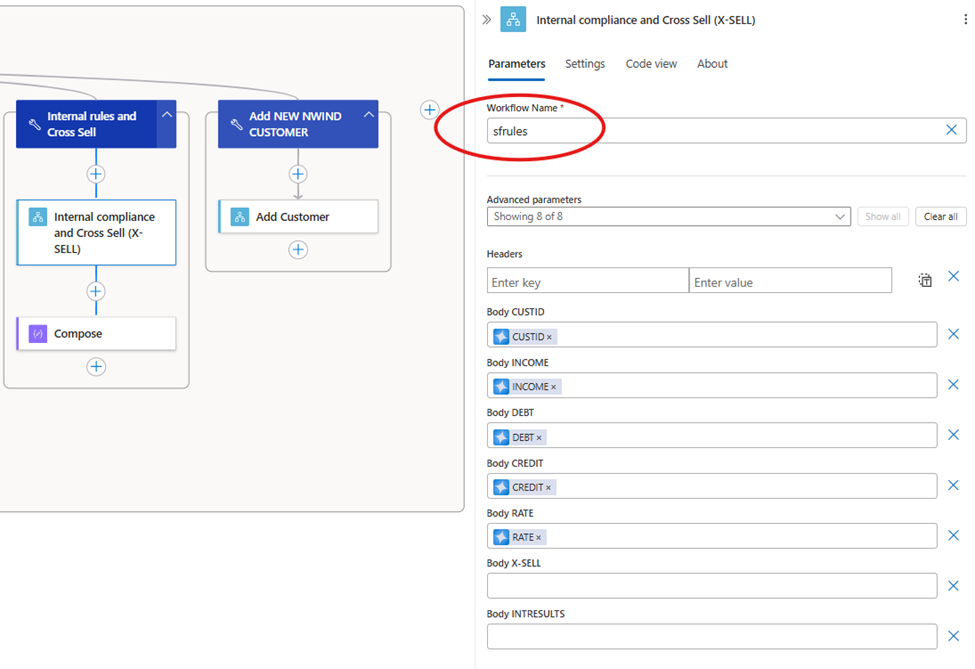Image resolution: width=975 pixels, height=669 pixels.
Task: Click the Clear all button
Action: pos(940,216)
